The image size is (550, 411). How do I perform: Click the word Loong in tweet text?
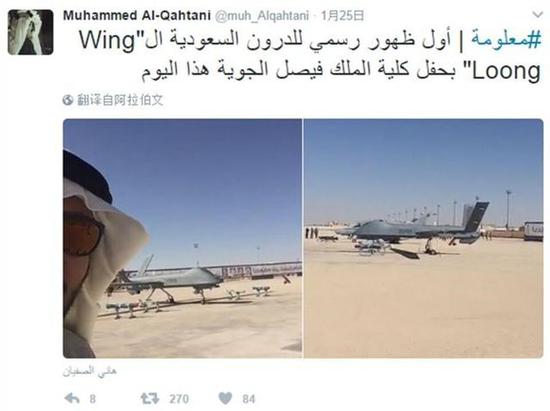506,71
